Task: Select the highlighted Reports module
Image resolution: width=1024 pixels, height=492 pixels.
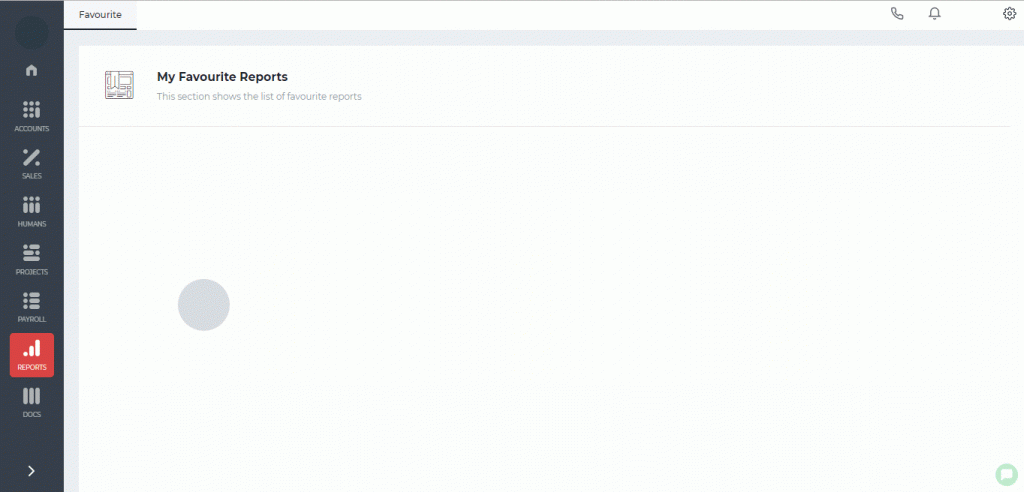Action: [32, 355]
